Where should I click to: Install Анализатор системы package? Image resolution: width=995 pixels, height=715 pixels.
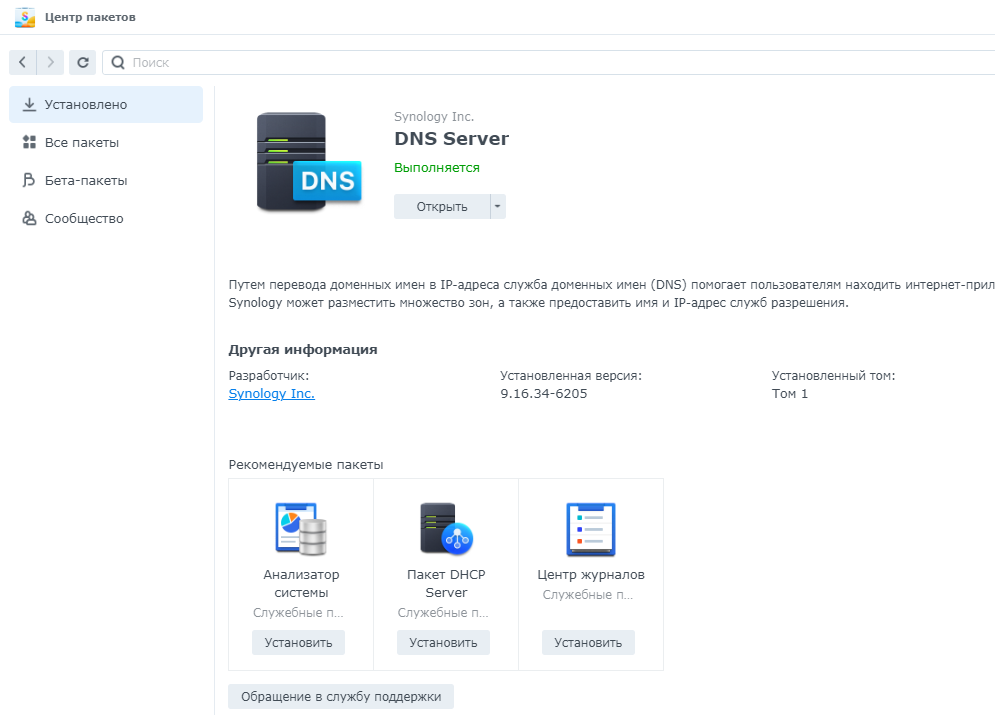(x=298, y=643)
